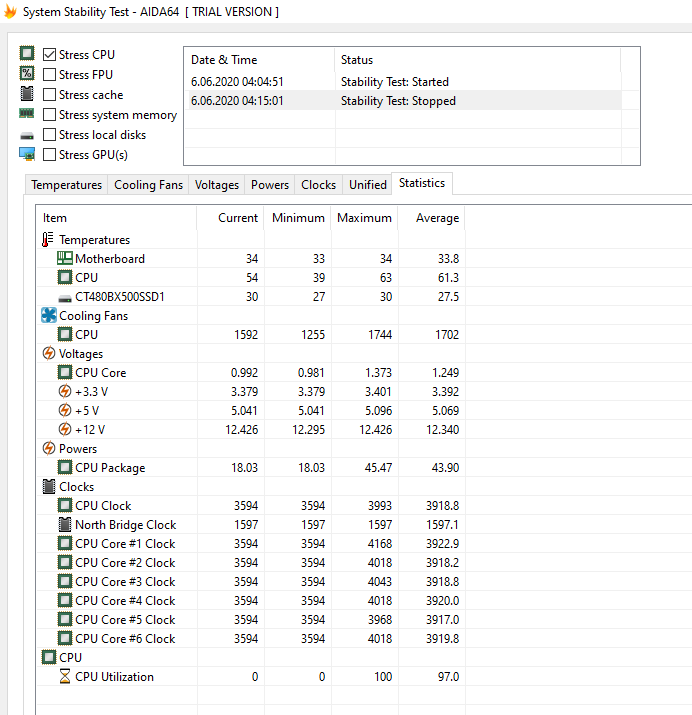Click the SSD drive icon for CT480BX500SSD1
Image resolution: width=692 pixels, height=715 pixels.
pyautogui.click(x=65, y=299)
